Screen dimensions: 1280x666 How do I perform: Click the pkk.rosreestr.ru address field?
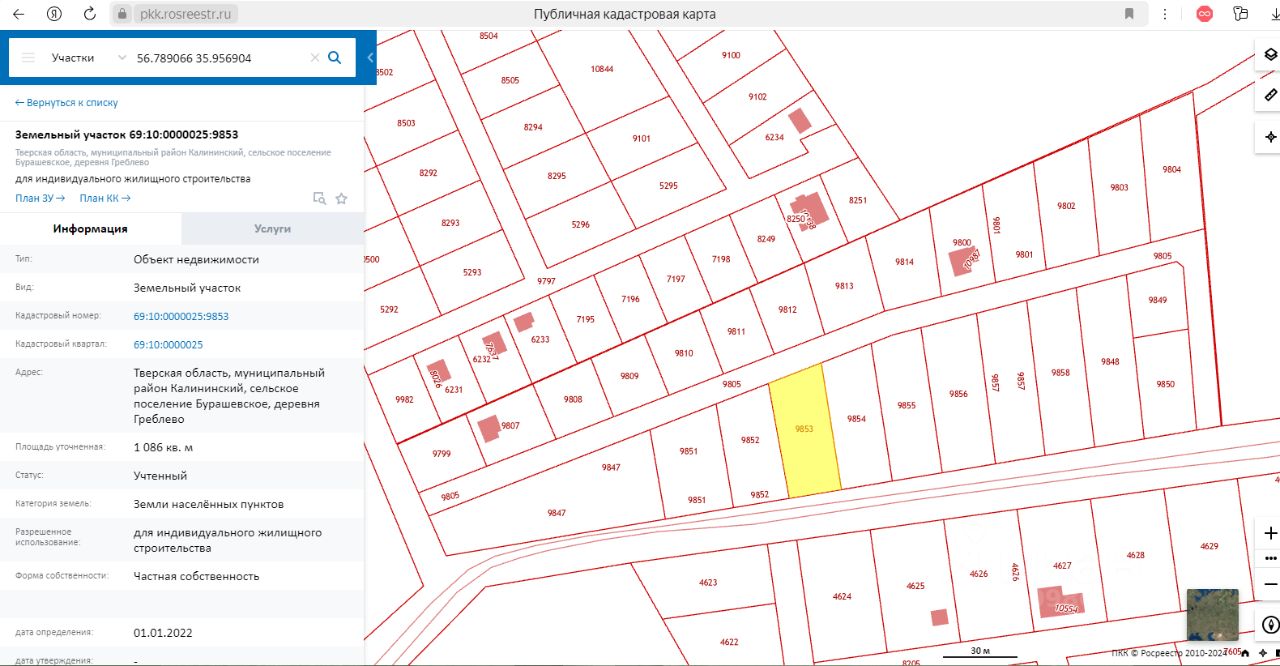pyautogui.click(x=186, y=14)
